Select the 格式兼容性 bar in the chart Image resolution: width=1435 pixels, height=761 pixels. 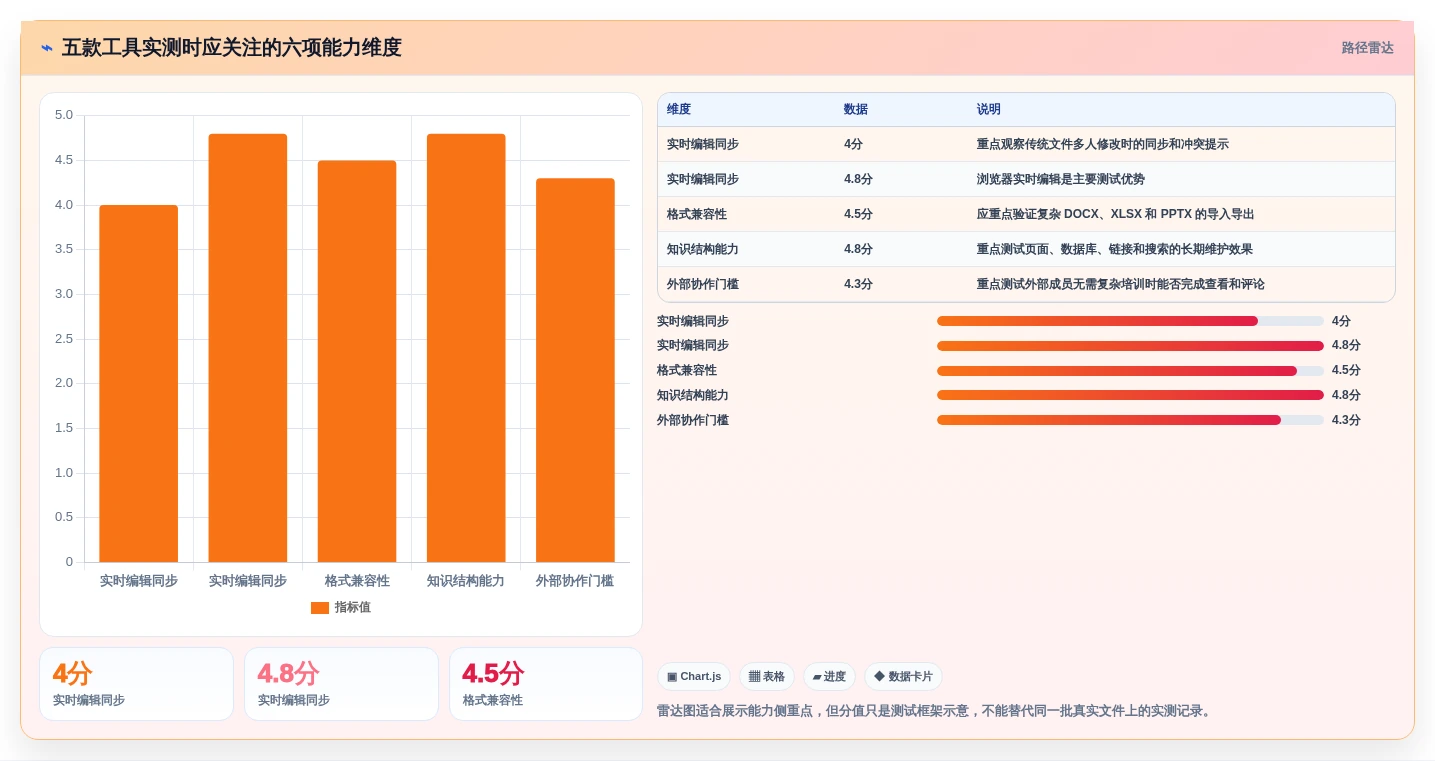pyautogui.click(x=357, y=361)
